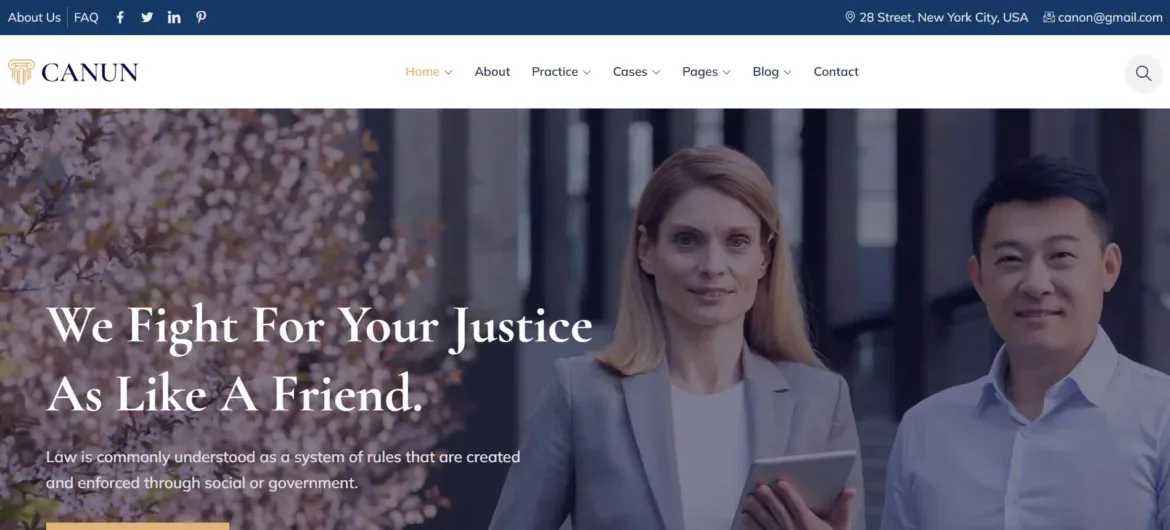The height and width of the screenshot is (530, 1170).
Task: Open the LinkedIn social icon
Action: [174, 17]
